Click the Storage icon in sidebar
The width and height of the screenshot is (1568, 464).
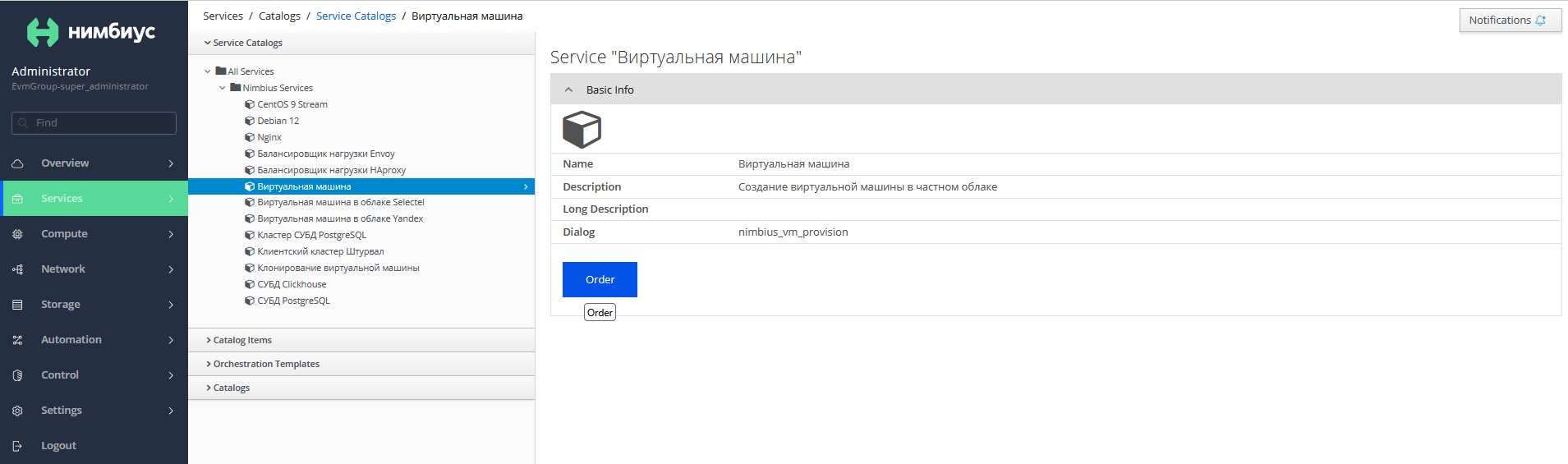17,305
